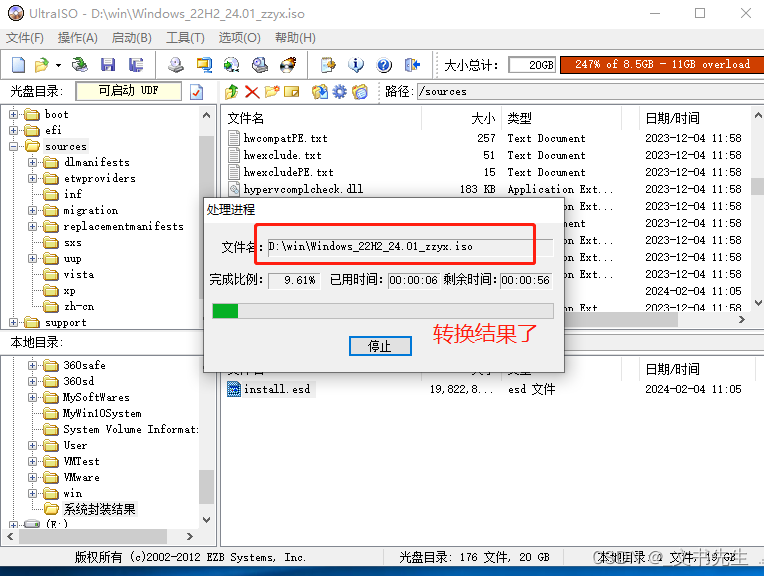Select hwcompatPE.txt in file list

[x=286, y=138]
